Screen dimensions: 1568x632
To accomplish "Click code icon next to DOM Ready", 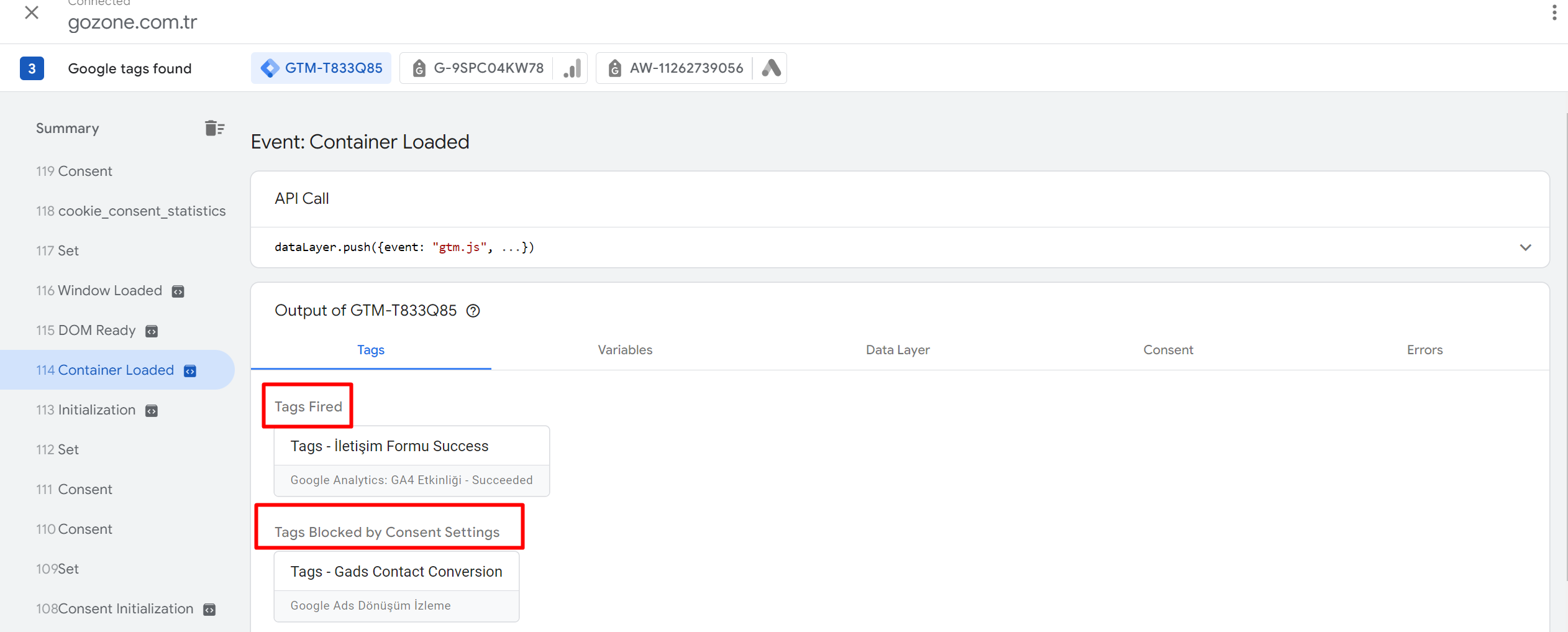I will click(152, 331).
